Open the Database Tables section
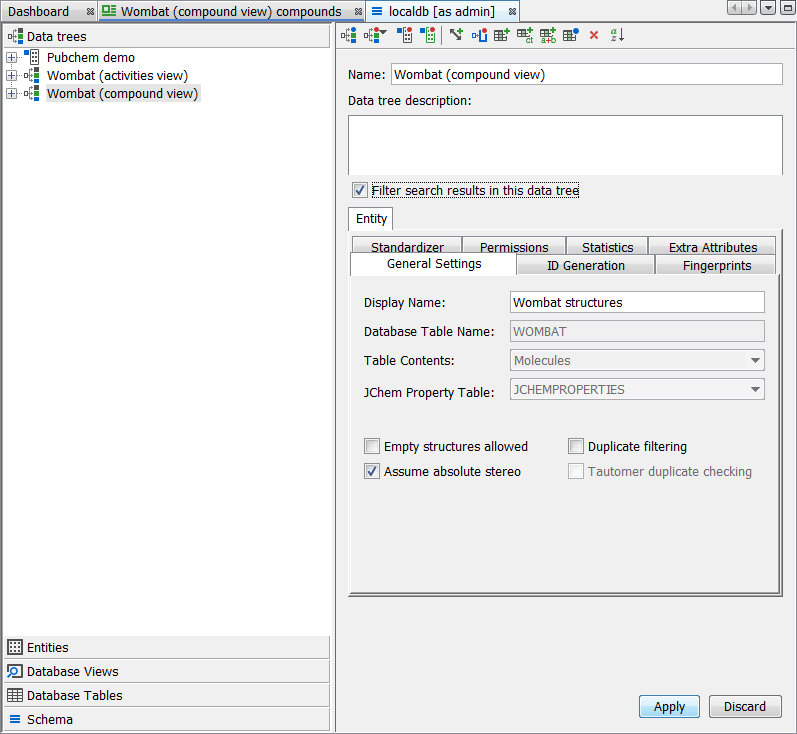This screenshot has width=797, height=734. tap(167, 695)
